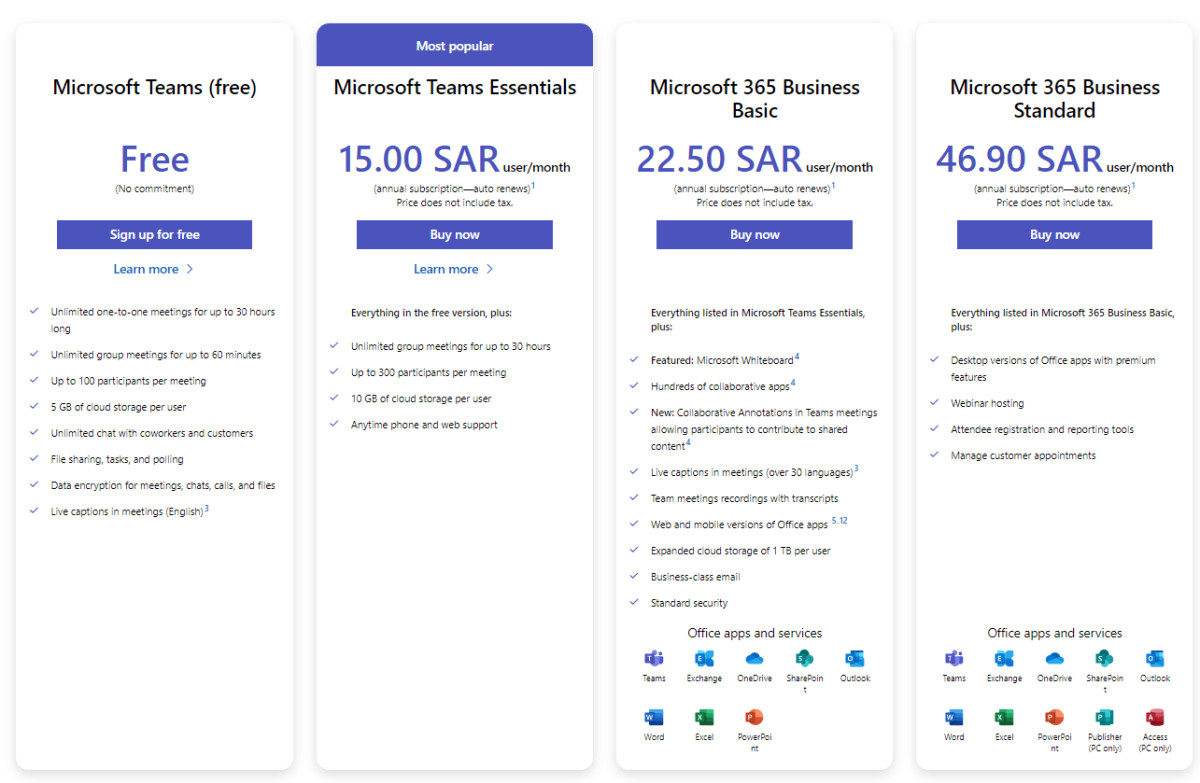Click Teams icon in Business Standard card
The width and height of the screenshot is (1200, 783).
coord(954,659)
